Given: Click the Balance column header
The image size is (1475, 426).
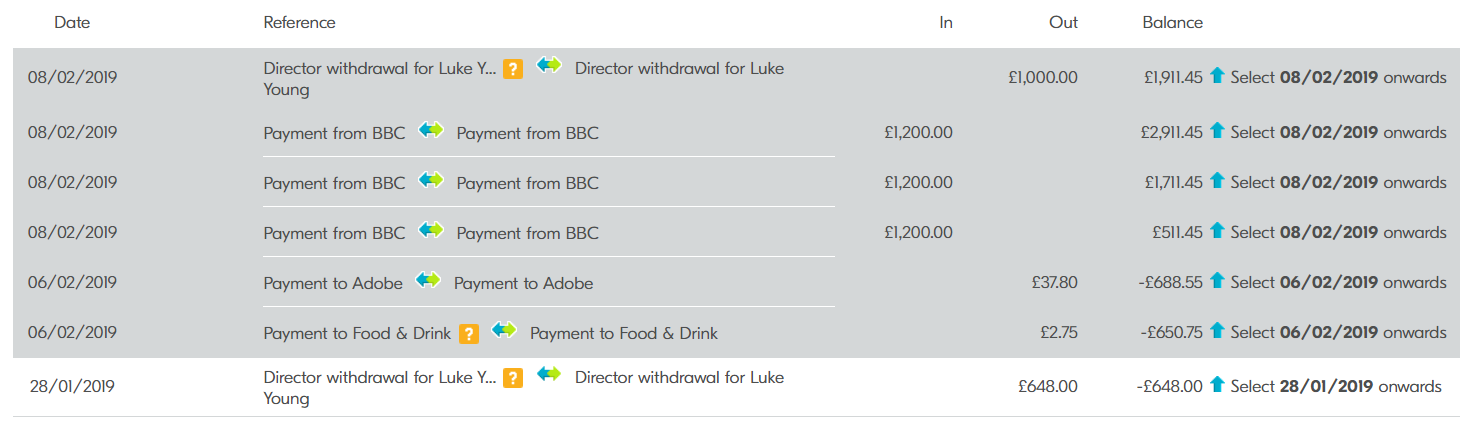Looking at the screenshot, I should click(1172, 22).
